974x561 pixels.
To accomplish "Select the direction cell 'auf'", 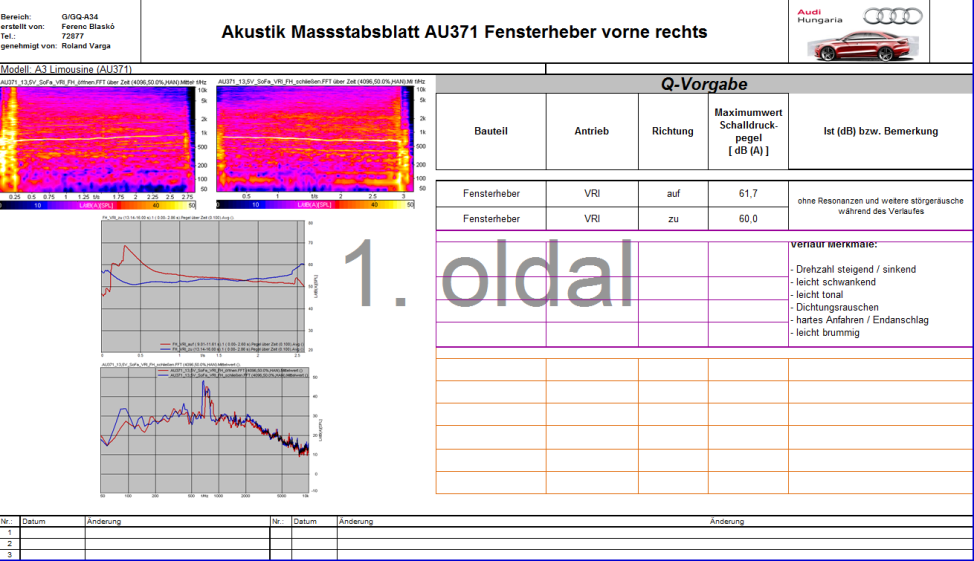I will point(673,193).
